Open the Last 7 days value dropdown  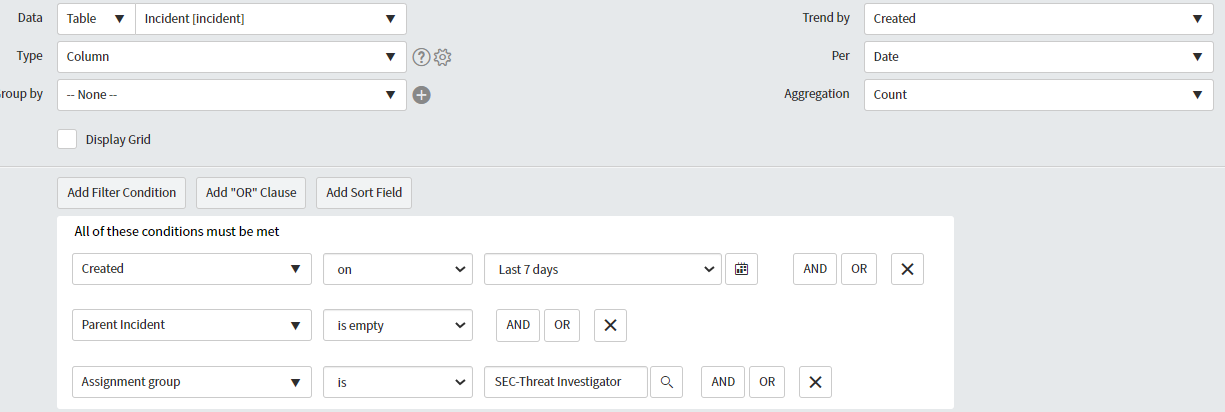pyautogui.click(x=602, y=269)
